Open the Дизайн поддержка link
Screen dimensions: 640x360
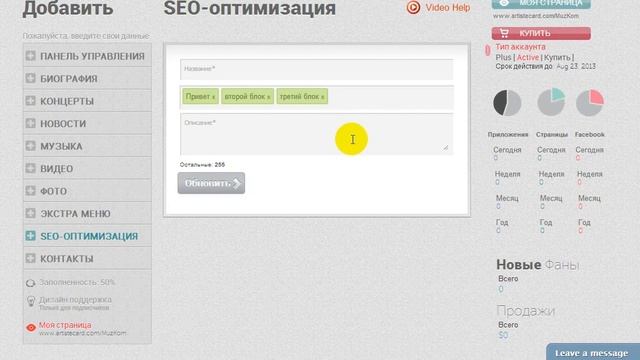coord(75,300)
